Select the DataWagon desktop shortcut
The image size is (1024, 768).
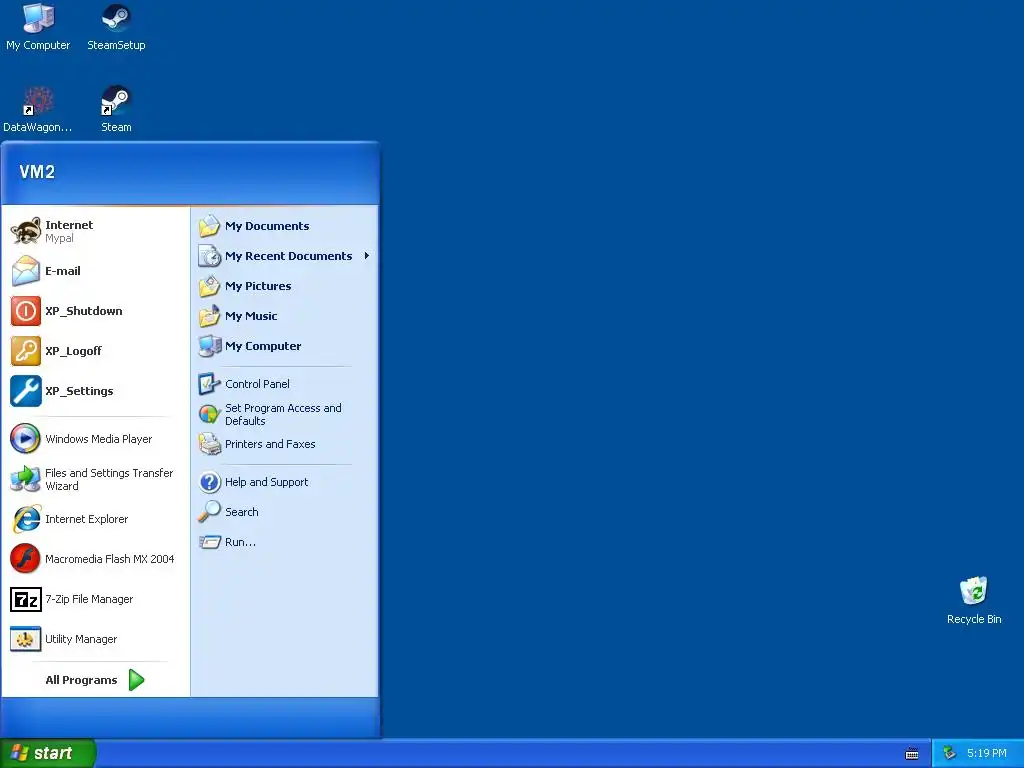(x=38, y=109)
